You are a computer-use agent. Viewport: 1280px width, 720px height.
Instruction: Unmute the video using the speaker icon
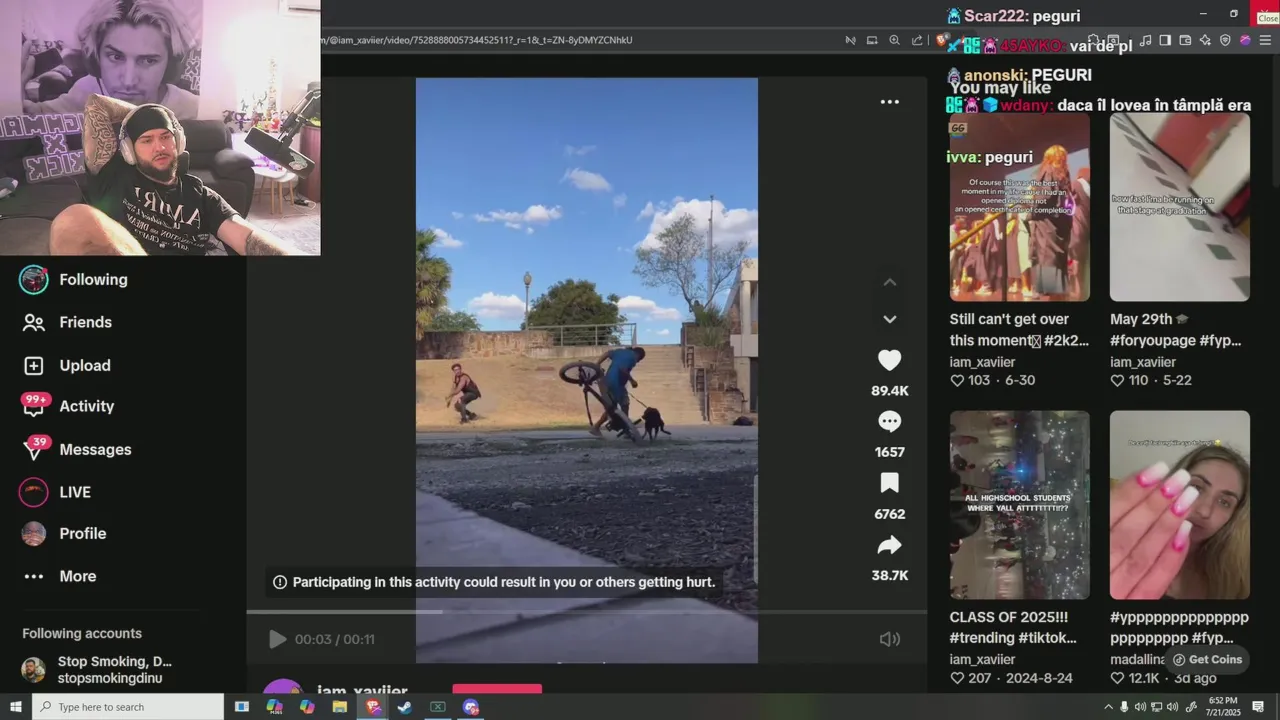(889, 639)
